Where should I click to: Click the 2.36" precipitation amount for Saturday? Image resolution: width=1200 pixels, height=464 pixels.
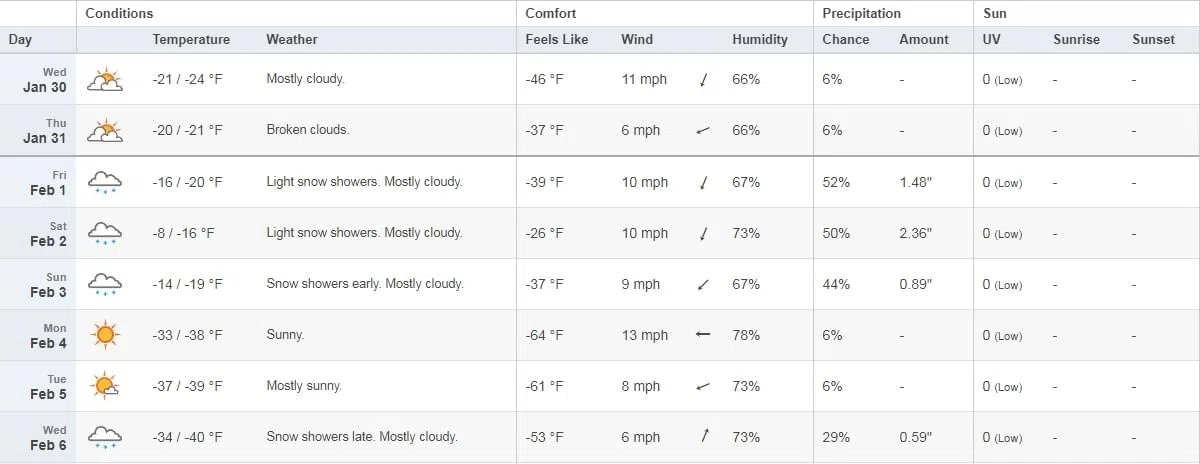coord(915,233)
